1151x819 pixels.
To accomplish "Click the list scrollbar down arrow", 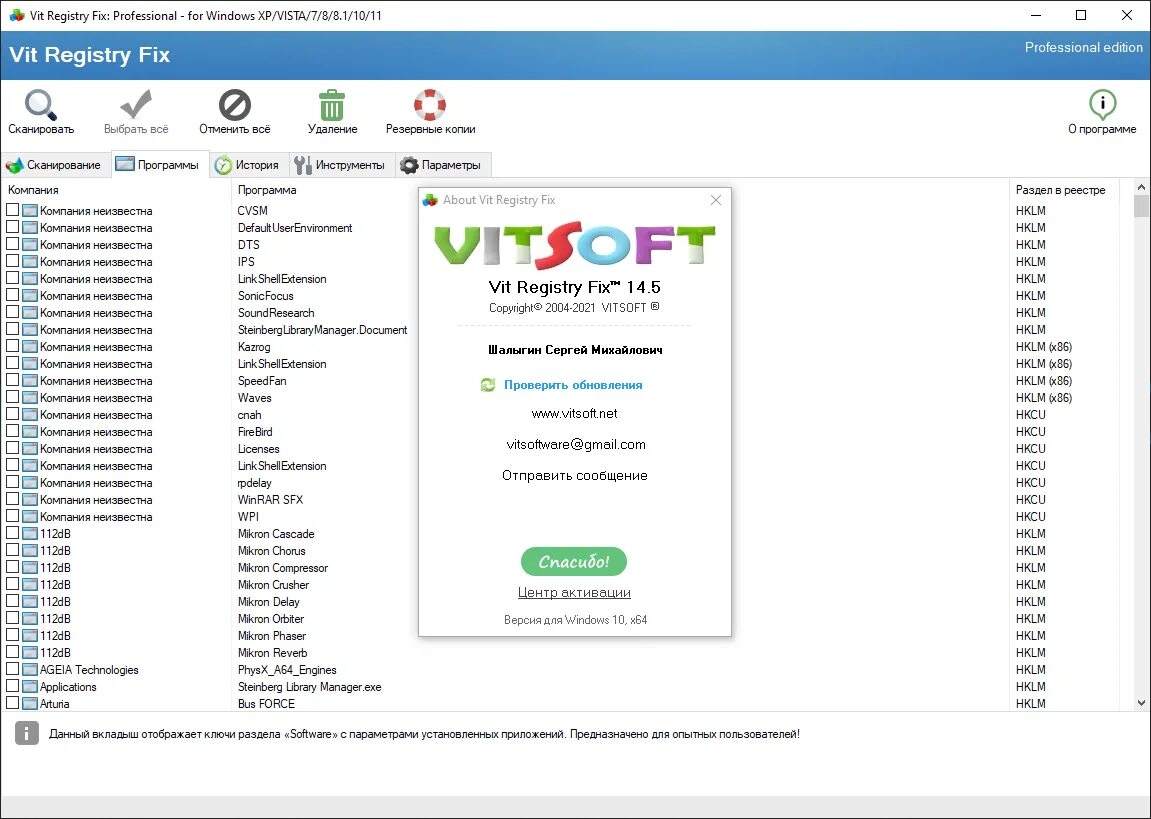I will point(1141,702).
